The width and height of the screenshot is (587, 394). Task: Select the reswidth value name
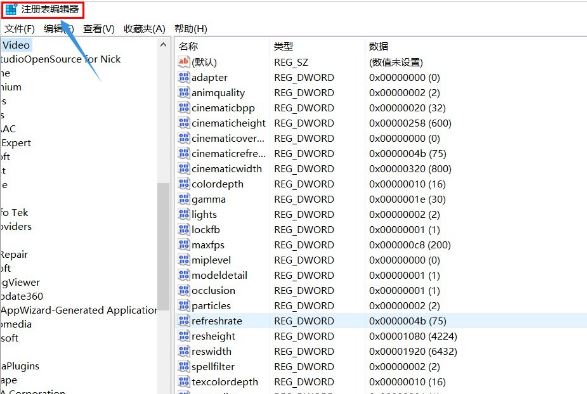[211, 351]
